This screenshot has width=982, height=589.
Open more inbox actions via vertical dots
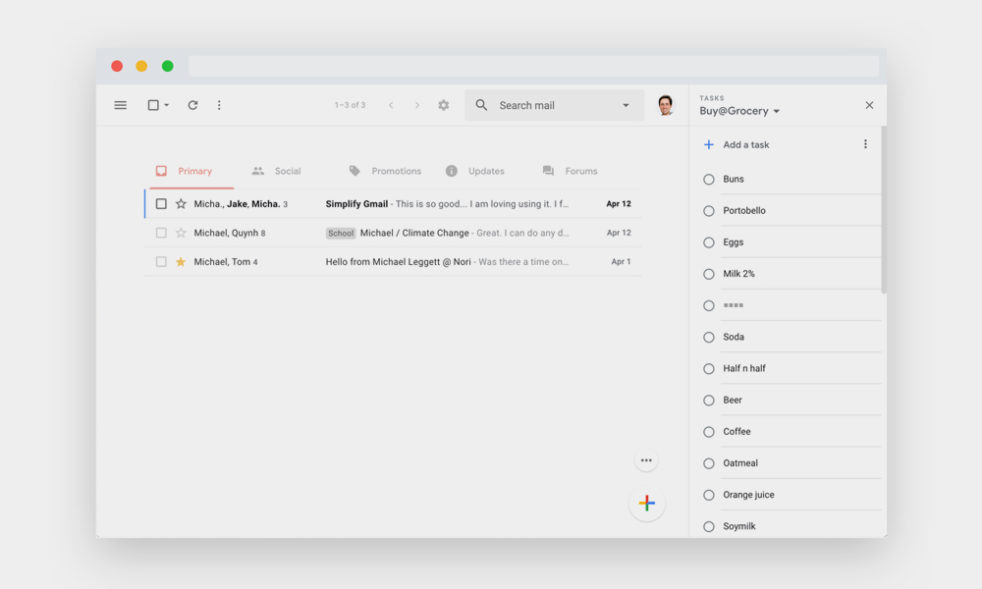219,104
